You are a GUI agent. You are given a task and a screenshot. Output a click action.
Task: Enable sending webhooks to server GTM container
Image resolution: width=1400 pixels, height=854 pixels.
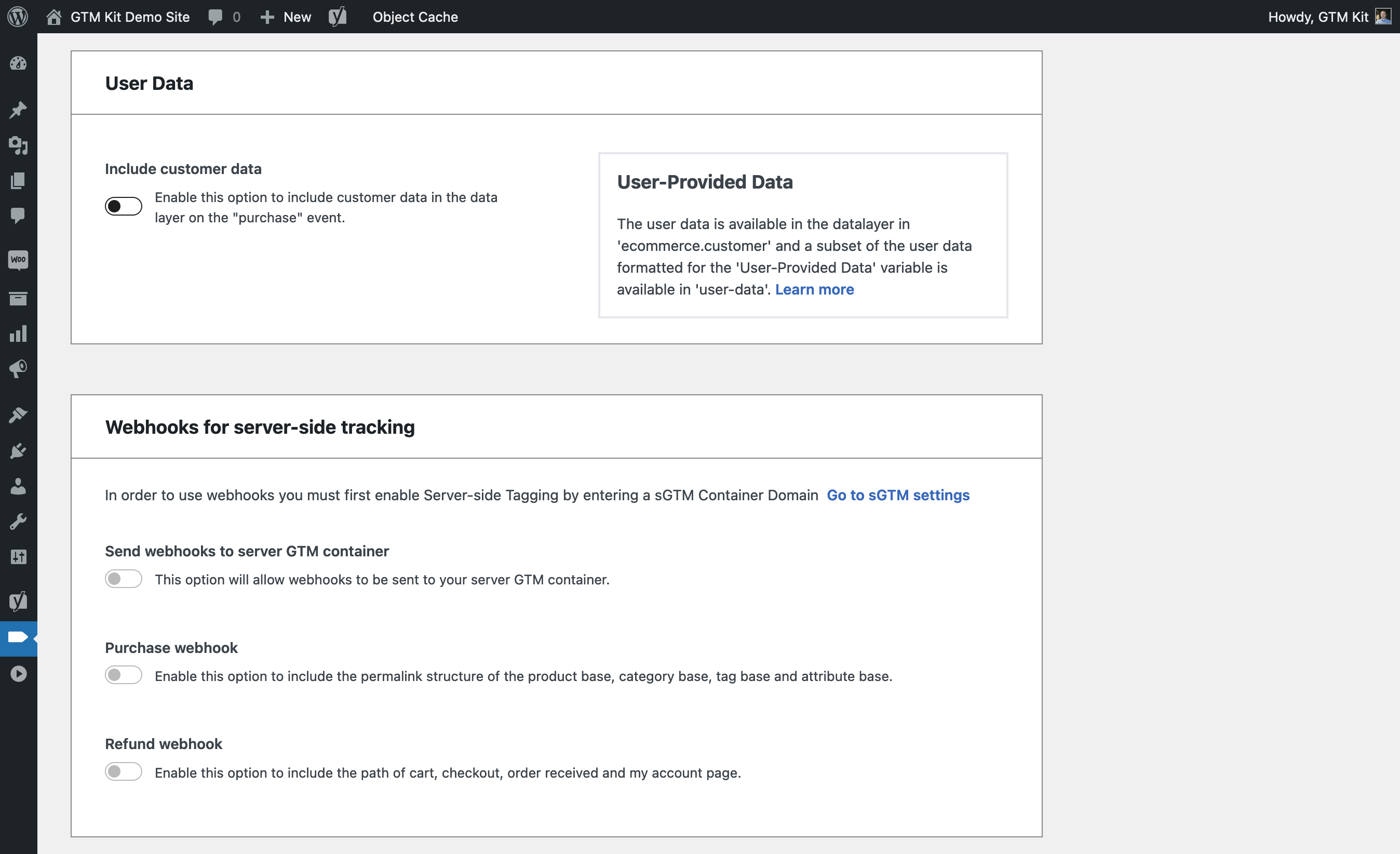pyautogui.click(x=123, y=579)
